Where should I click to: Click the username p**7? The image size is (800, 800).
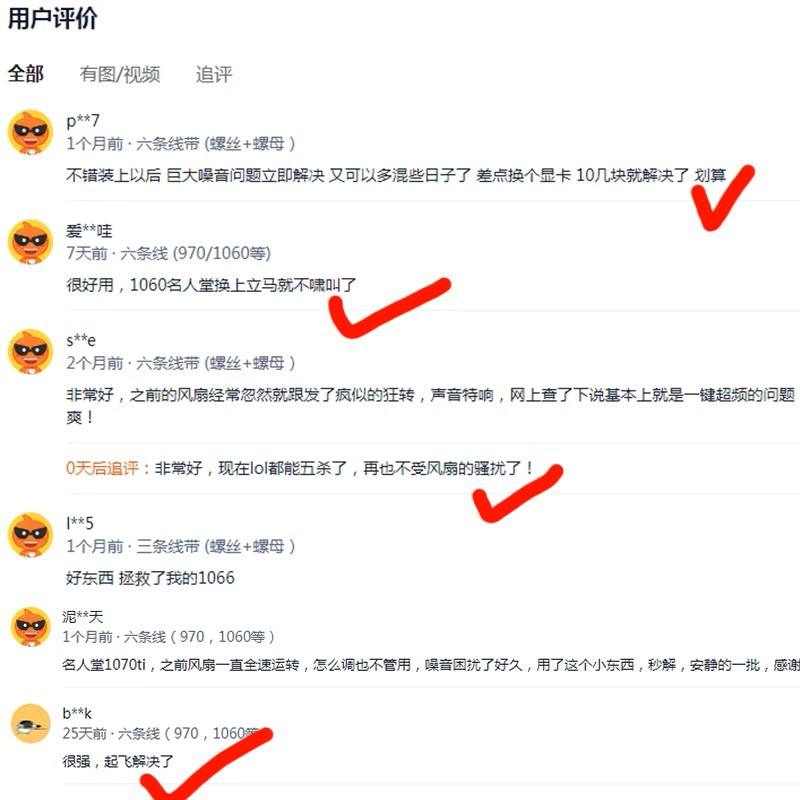[x=83, y=120]
